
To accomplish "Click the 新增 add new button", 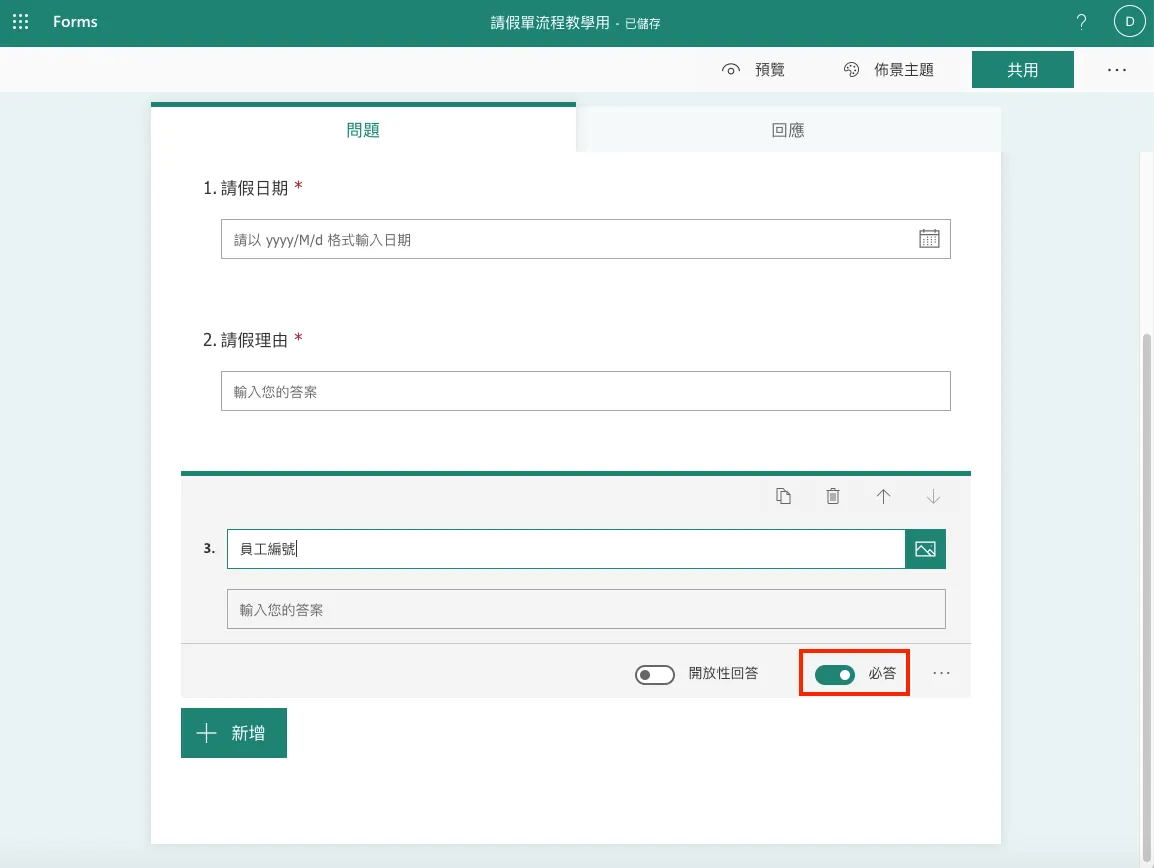I will 234,733.
